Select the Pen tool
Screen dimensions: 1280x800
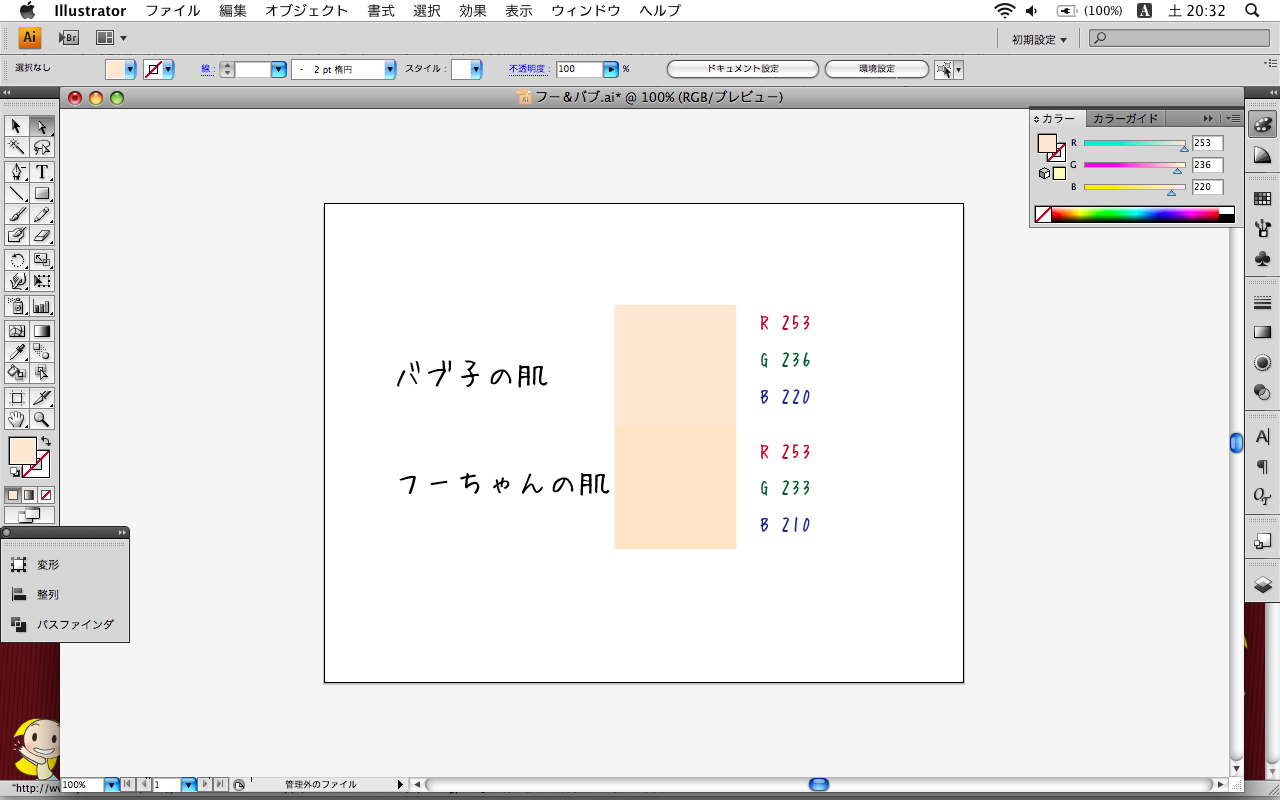click(16, 172)
